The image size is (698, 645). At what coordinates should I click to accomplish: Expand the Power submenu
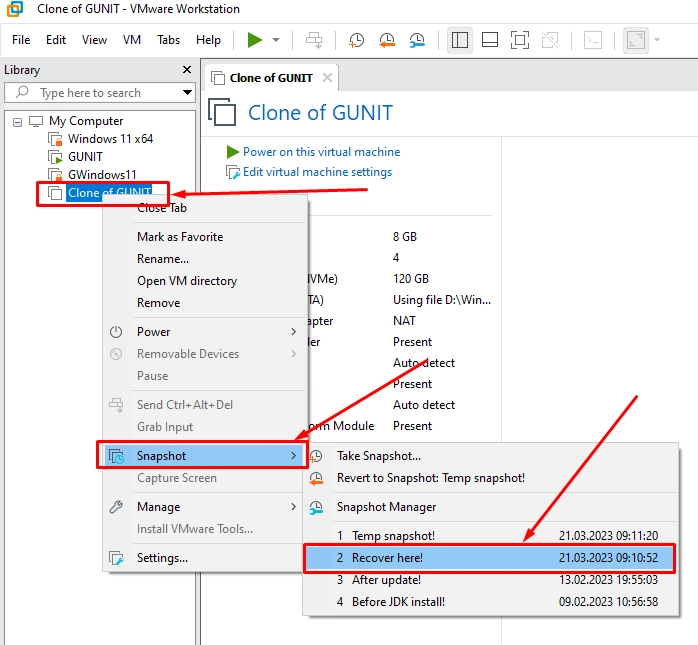pos(206,332)
